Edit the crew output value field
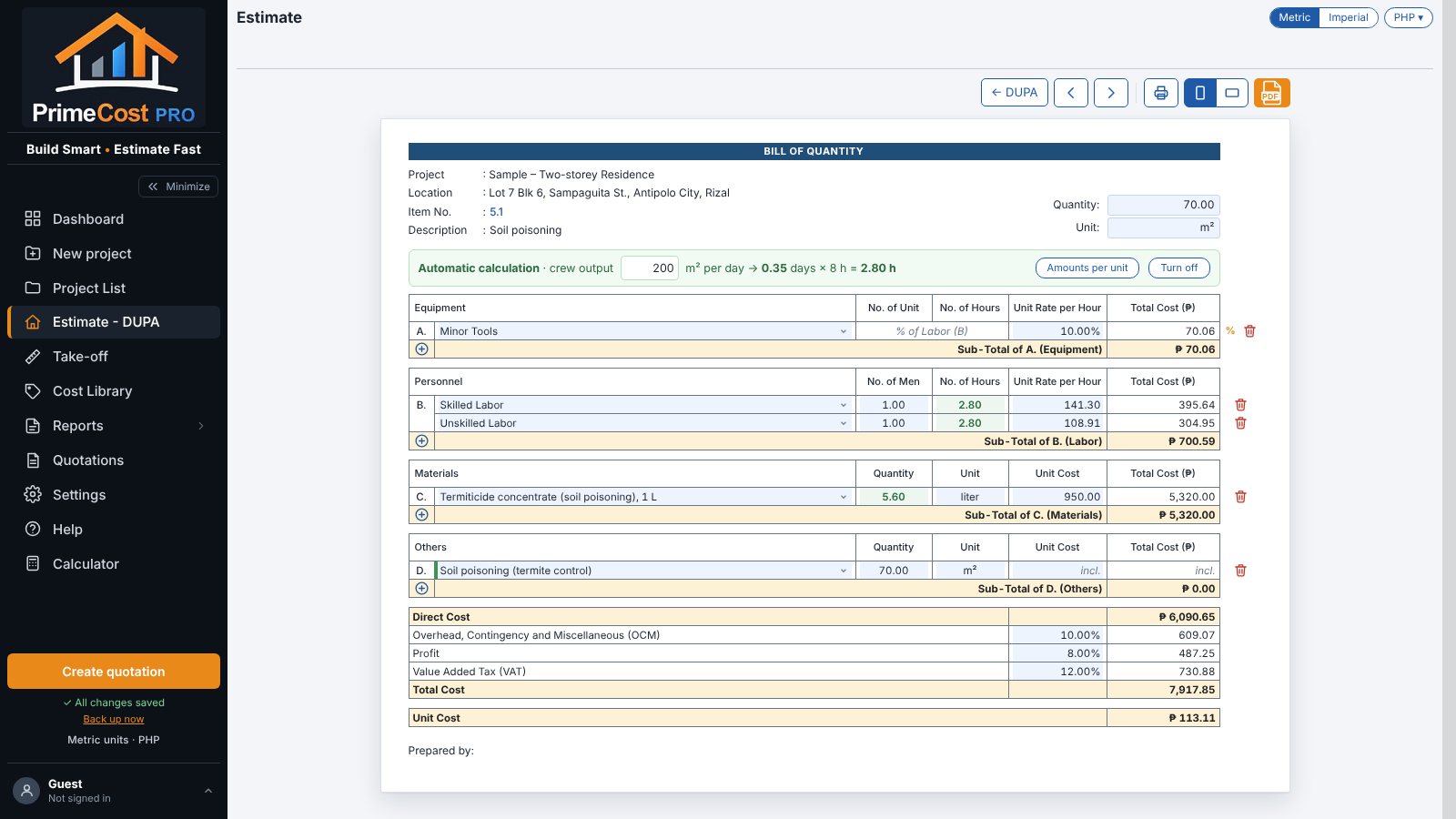 (x=650, y=268)
